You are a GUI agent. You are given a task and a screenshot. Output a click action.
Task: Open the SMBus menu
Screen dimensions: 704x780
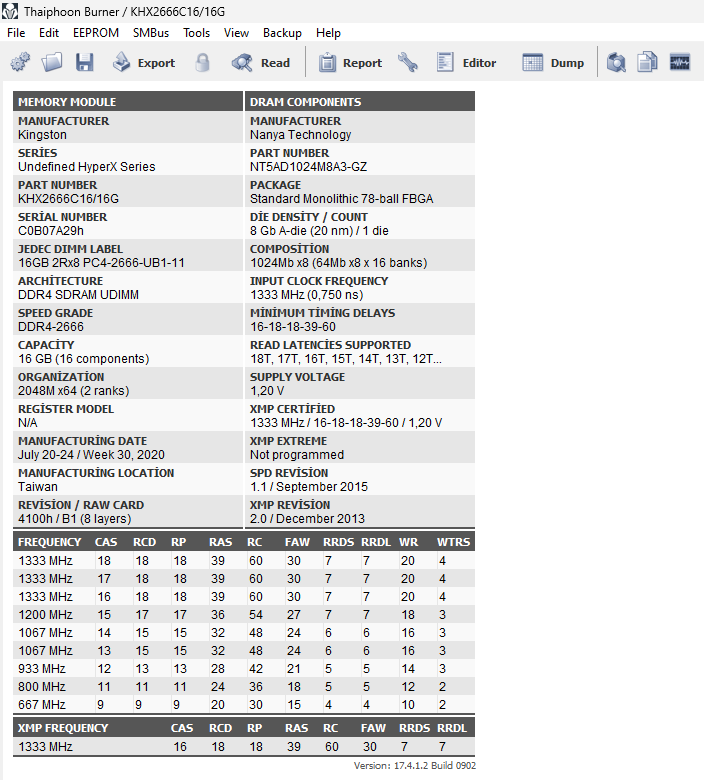click(151, 33)
